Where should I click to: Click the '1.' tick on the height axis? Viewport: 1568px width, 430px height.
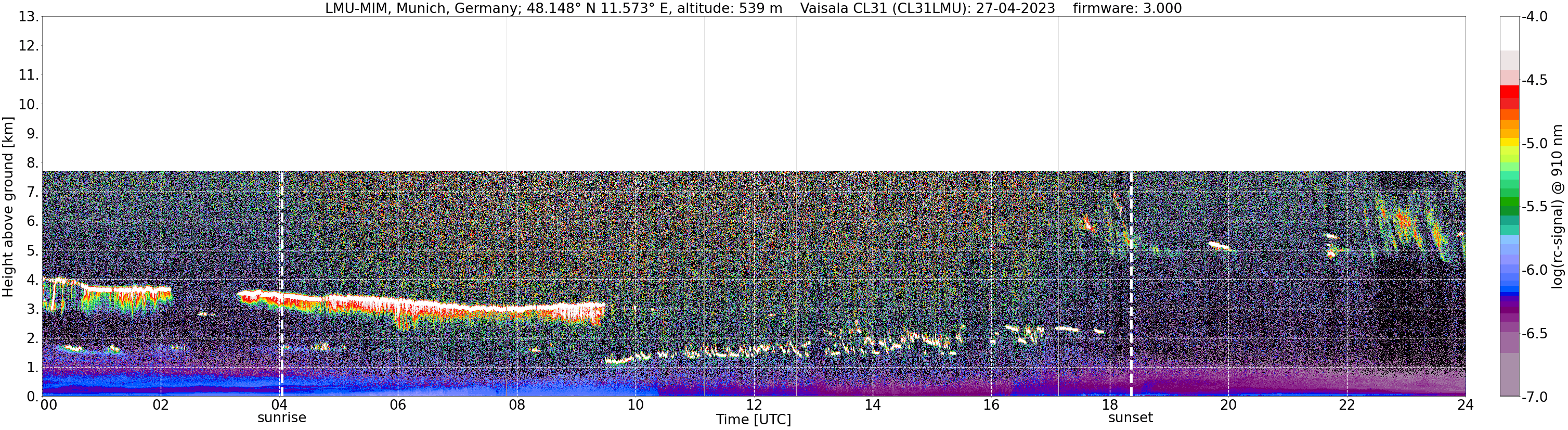tap(32, 367)
